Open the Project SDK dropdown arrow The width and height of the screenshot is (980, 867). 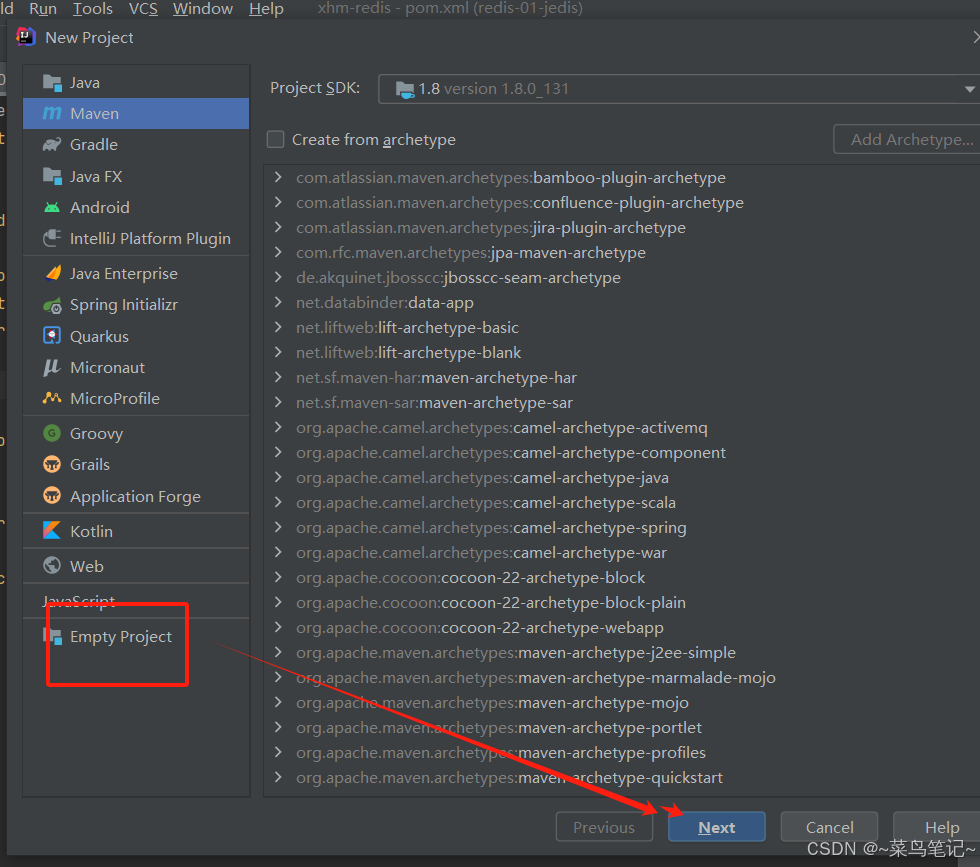pyautogui.click(x=969, y=89)
